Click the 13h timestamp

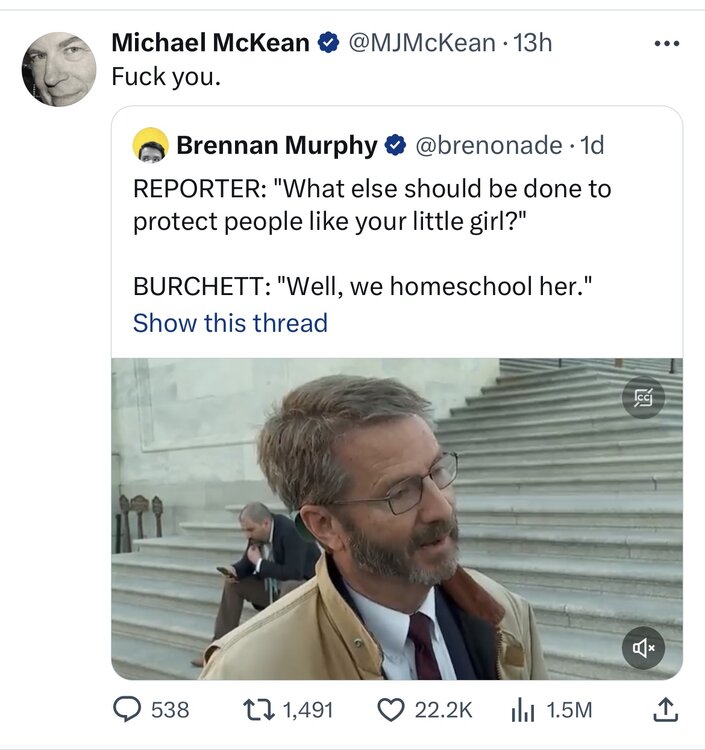532,42
